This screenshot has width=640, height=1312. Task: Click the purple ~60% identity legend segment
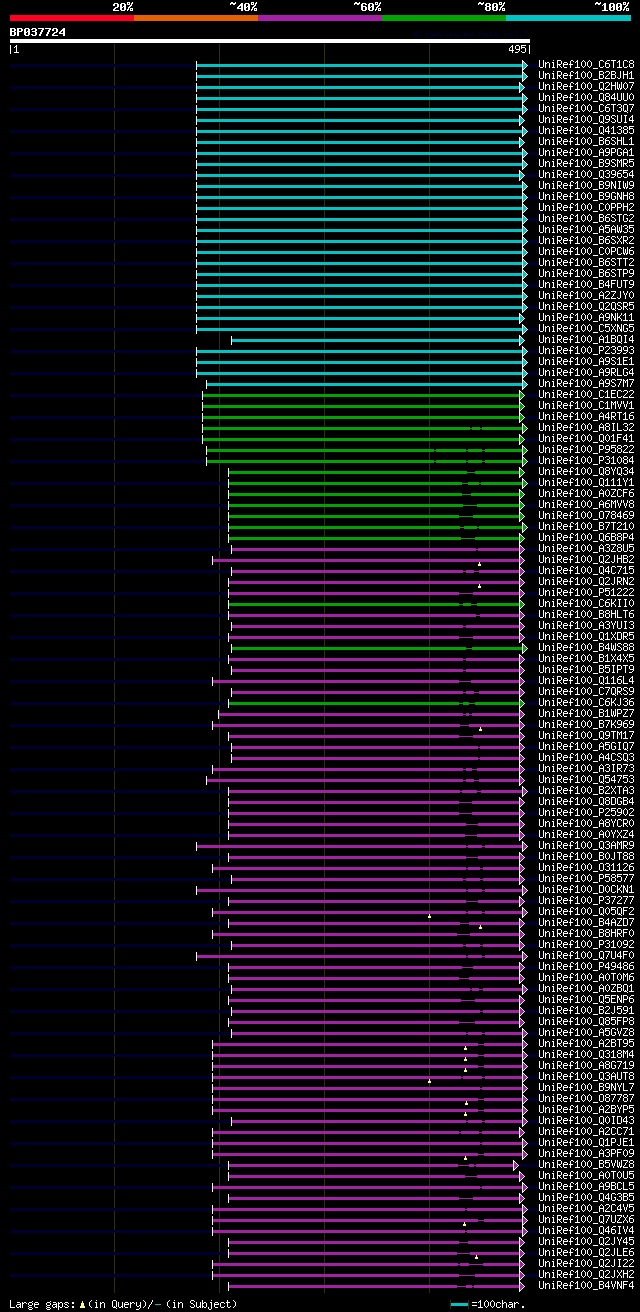pos(320,18)
